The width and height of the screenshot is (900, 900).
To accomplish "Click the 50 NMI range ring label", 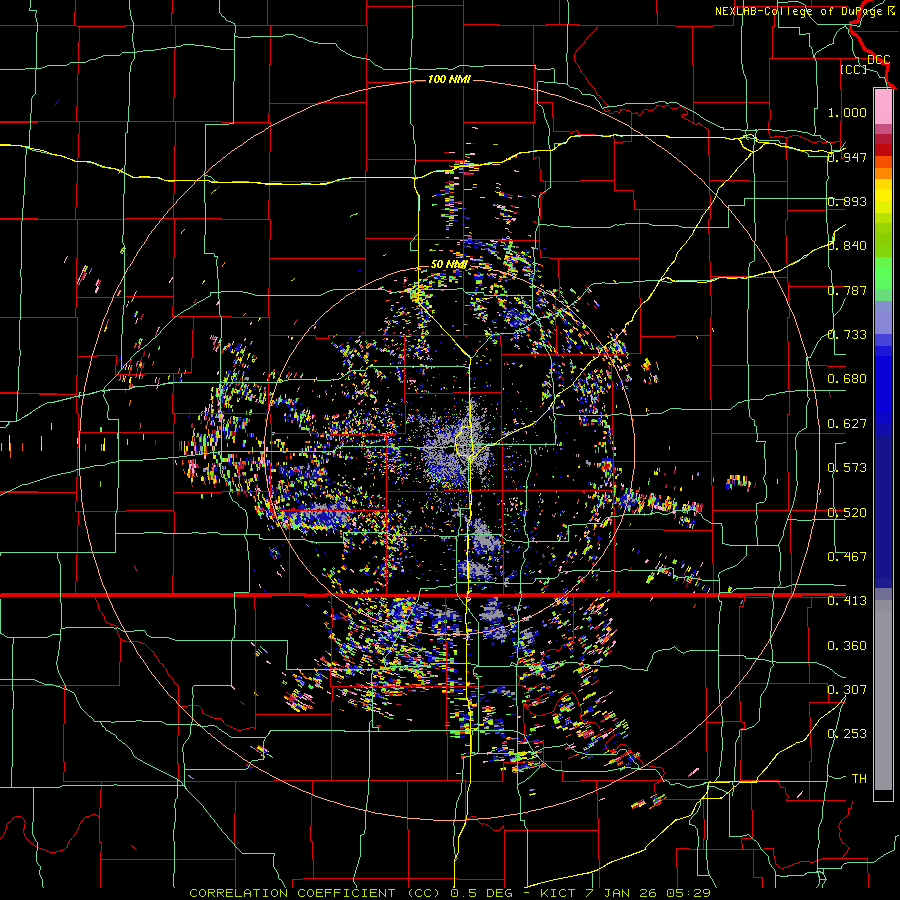I will pos(449,264).
